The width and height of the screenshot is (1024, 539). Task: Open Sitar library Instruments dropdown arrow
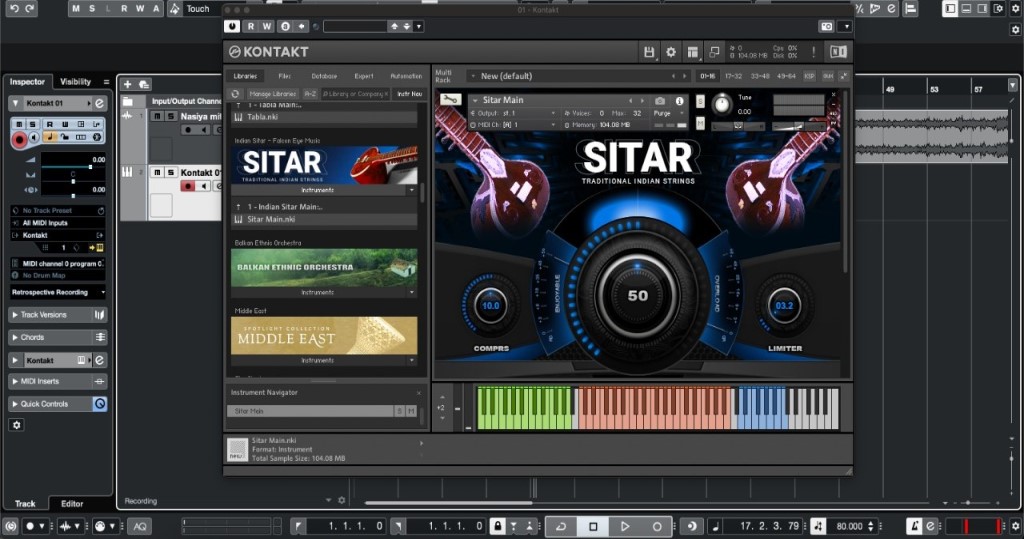[411, 190]
